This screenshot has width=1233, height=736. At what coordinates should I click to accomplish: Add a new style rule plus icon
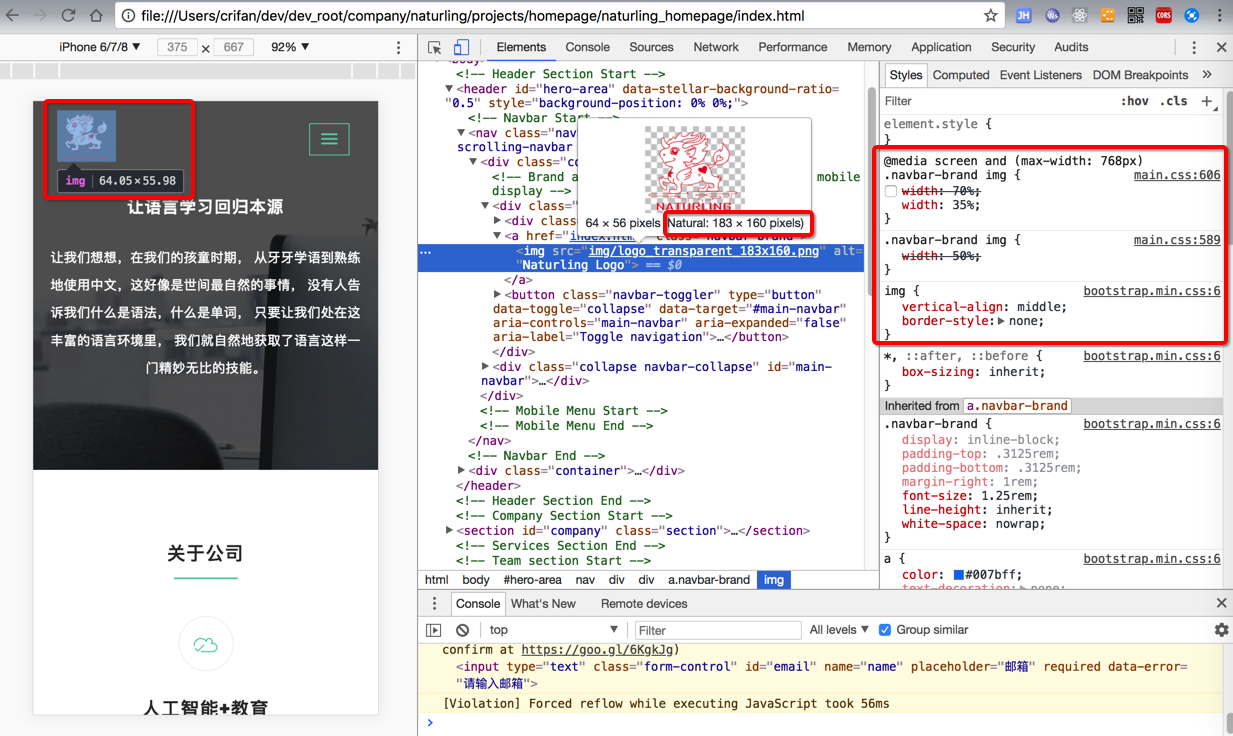1207,101
